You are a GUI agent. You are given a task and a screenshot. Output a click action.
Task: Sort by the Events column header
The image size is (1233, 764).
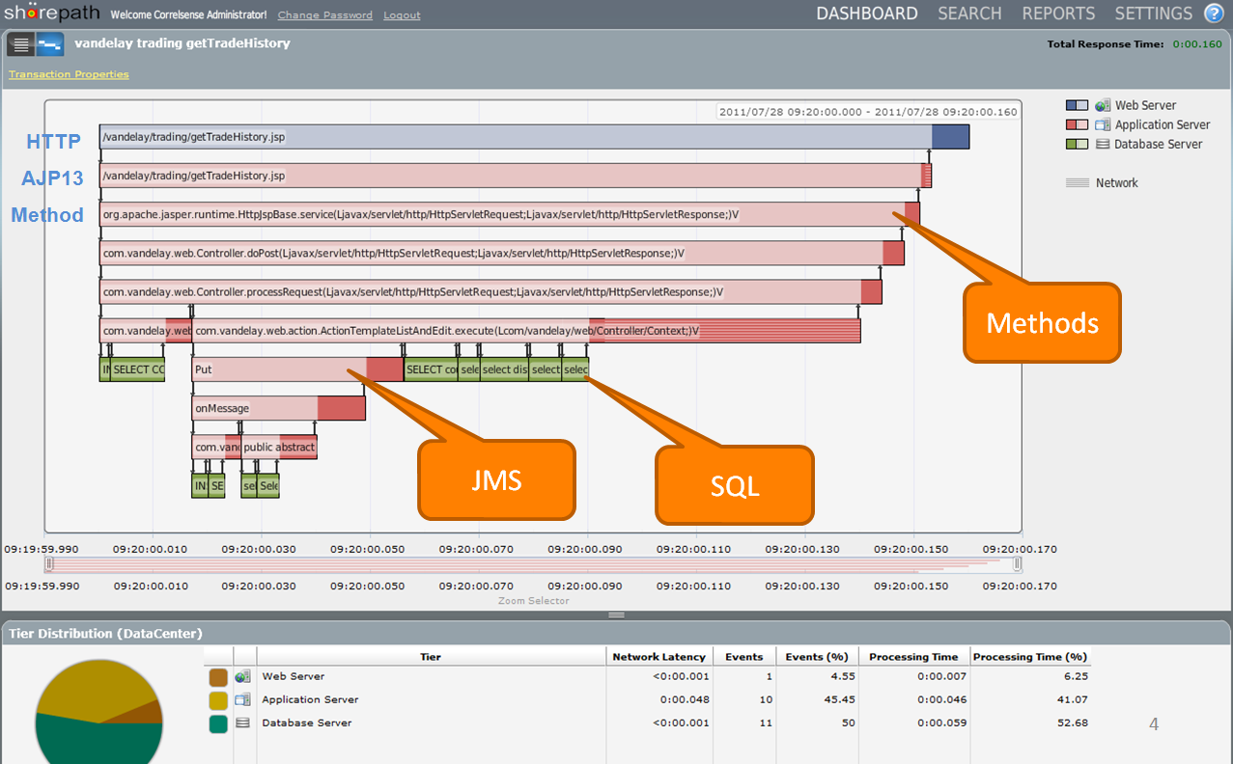tap(744, 657)
